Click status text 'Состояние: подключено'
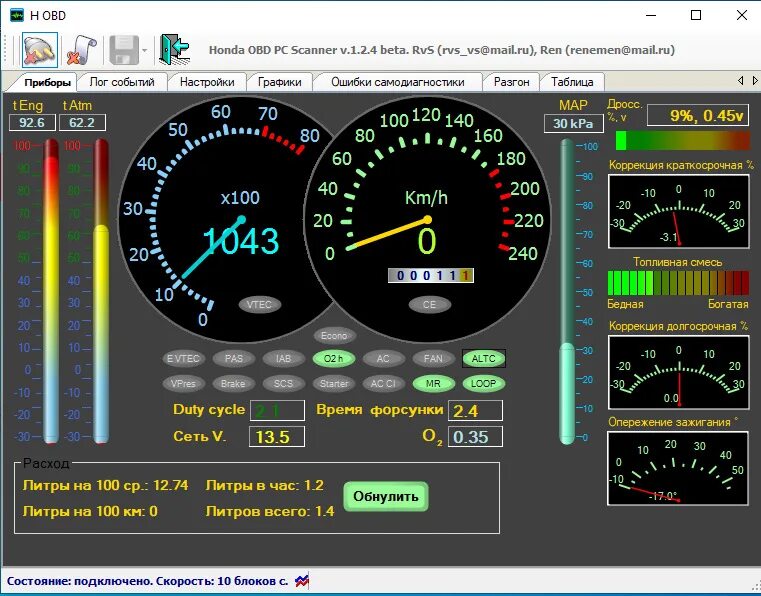This screenshot has height=596, width=761. coord(80,581)
